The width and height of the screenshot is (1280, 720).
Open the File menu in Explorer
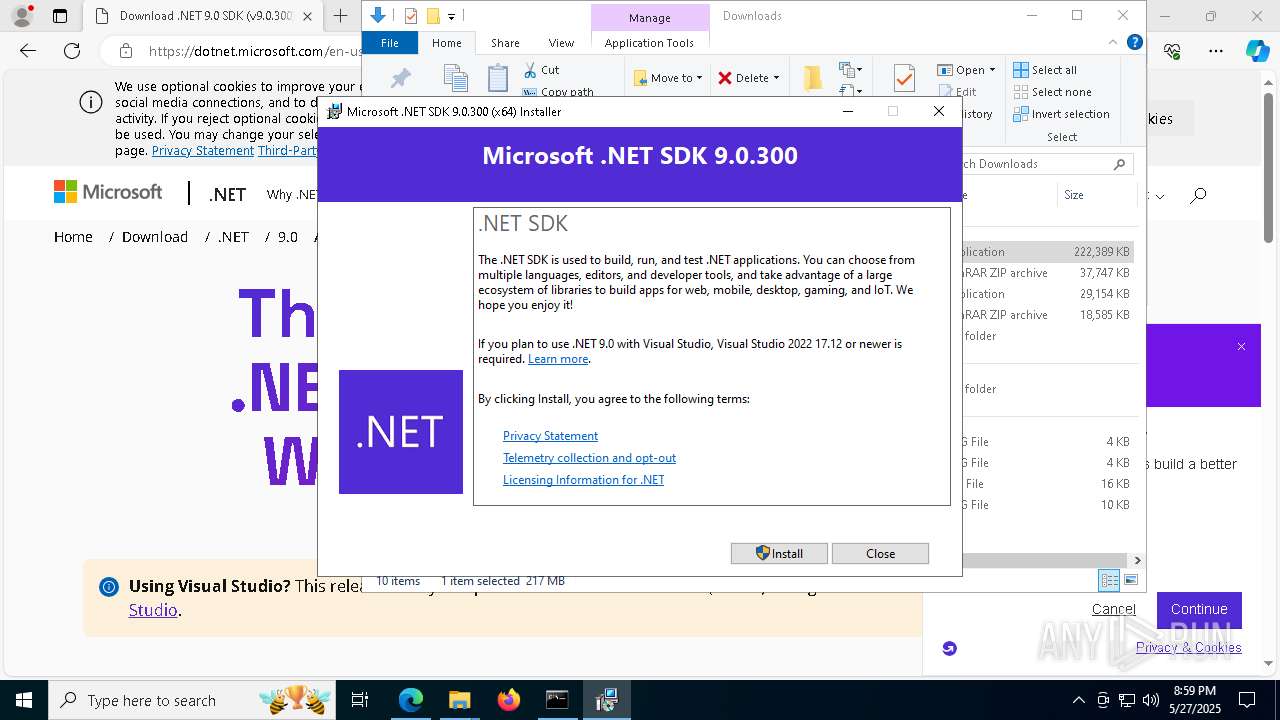point(390,43)
